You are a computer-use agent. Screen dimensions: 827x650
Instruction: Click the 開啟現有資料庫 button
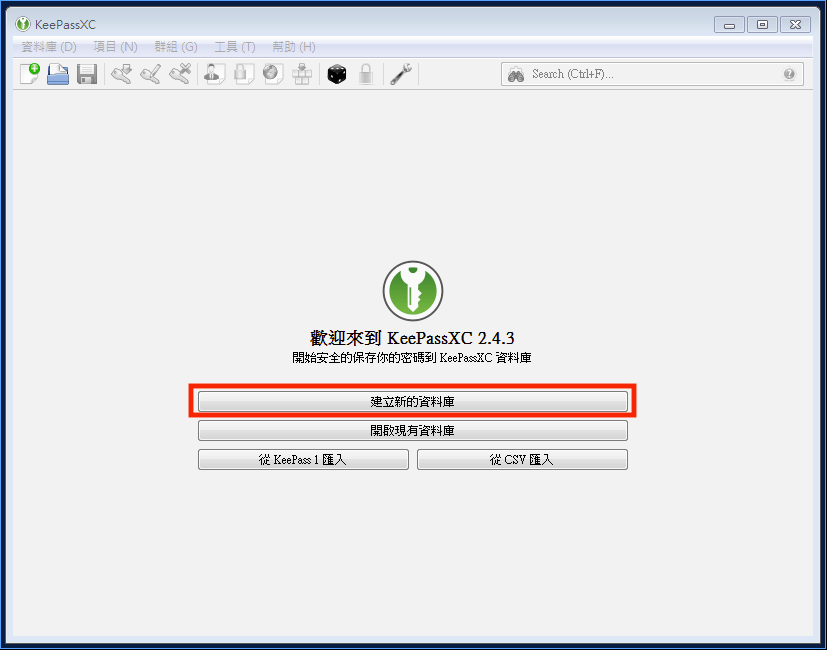pos(412,430)
